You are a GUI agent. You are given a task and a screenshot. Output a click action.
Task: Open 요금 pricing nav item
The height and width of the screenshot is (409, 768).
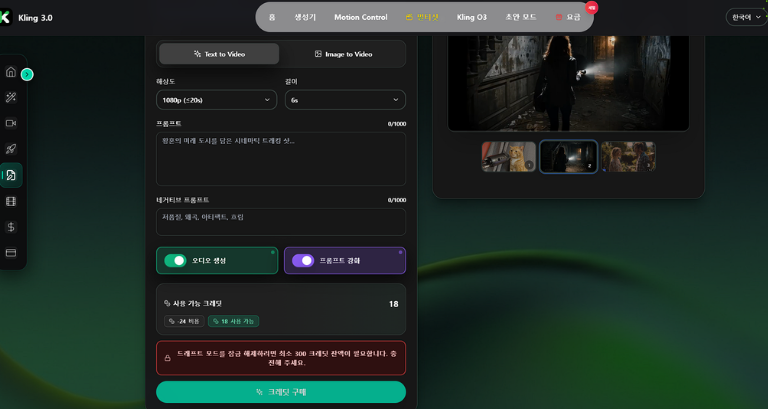tap(568, 17)
